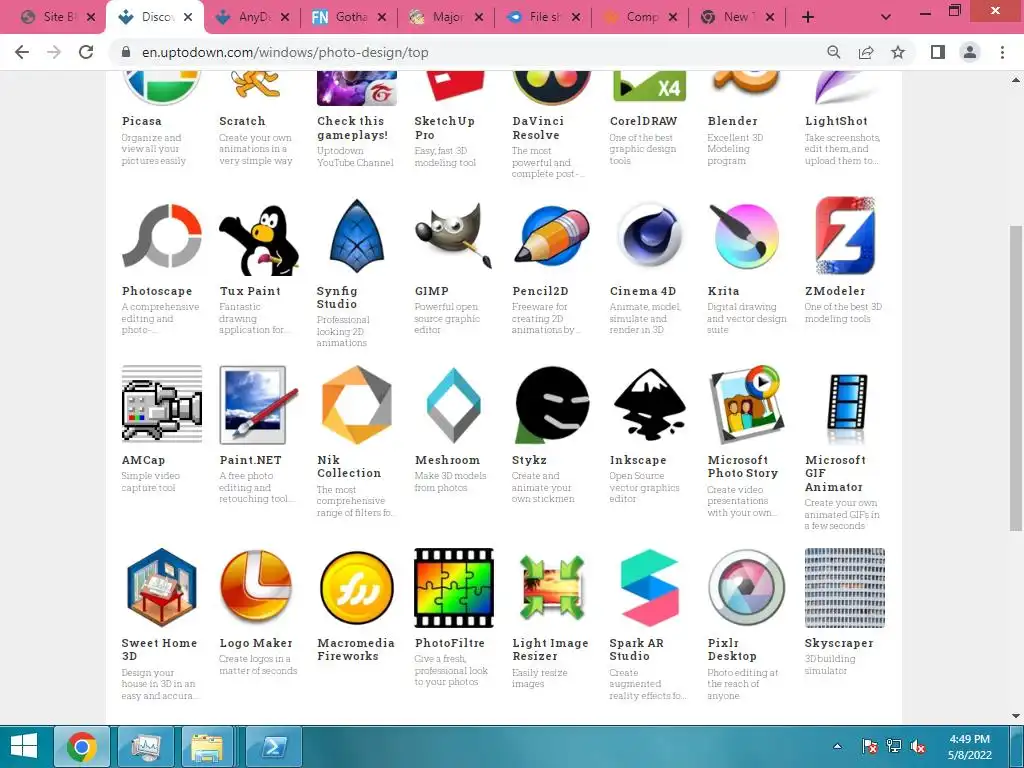The height and width of the screenshot is (768, 1024).
Task: Open the Sweet Home 3D icon
Action: point(161,588)
